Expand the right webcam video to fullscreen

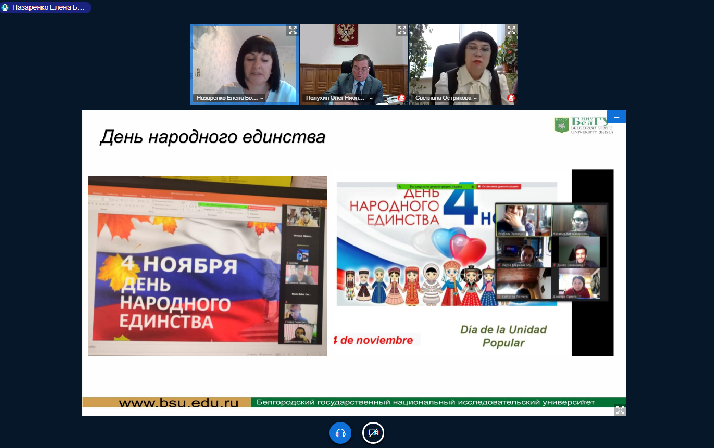click(512, 31)
